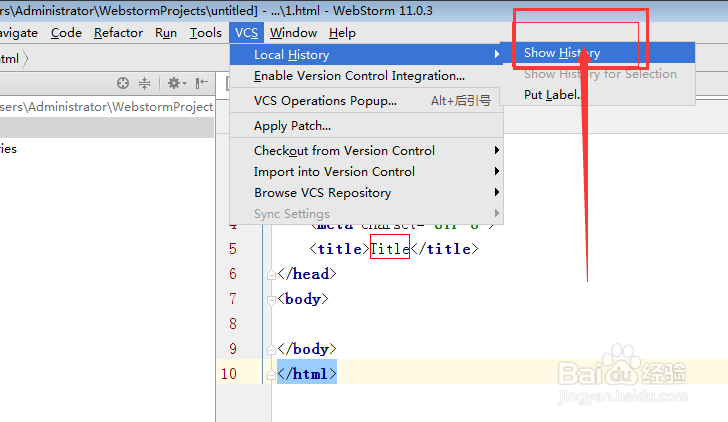This screenshot has width=728, height=422.
Task: Open the Tools menu
Action: (206, 33)
